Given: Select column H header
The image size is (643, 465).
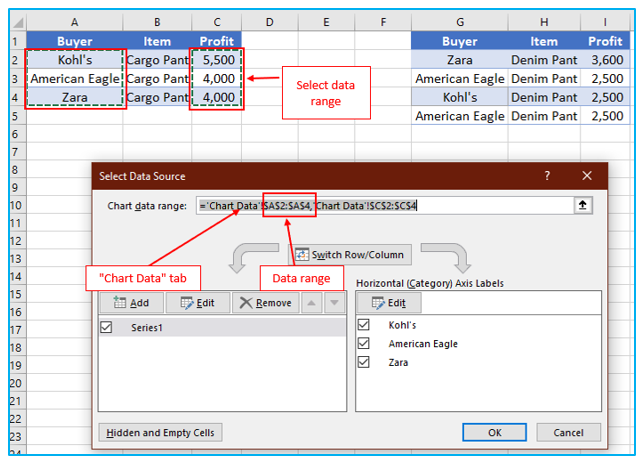Looking at the screenshot, I should click(x=544, y=22).
